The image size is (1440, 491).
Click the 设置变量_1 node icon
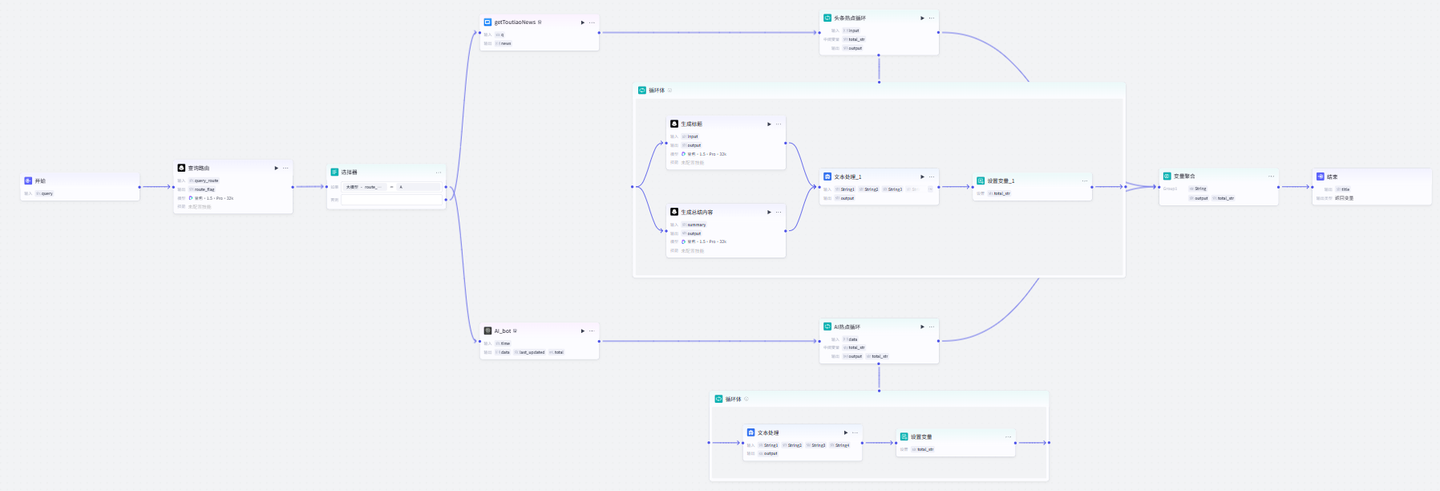(x=981, y=181)
